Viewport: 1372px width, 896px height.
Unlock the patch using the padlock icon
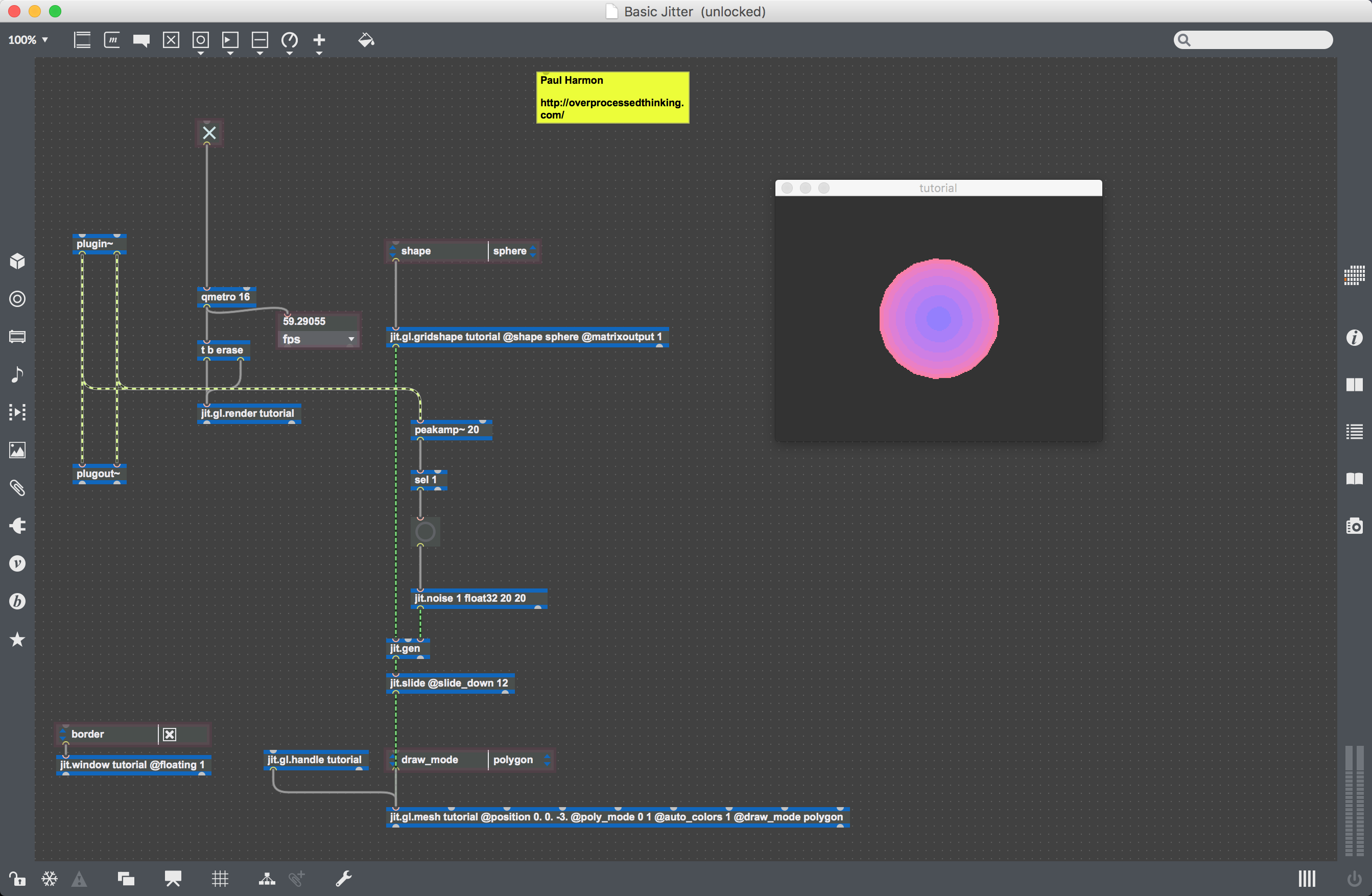(18, 879)
